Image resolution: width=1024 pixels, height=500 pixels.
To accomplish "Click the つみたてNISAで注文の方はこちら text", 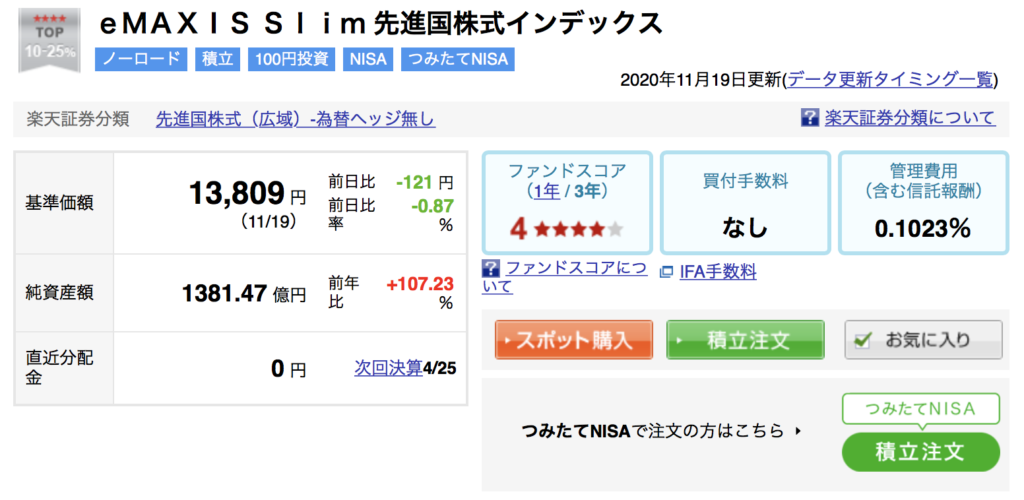I will click(653, 431).
